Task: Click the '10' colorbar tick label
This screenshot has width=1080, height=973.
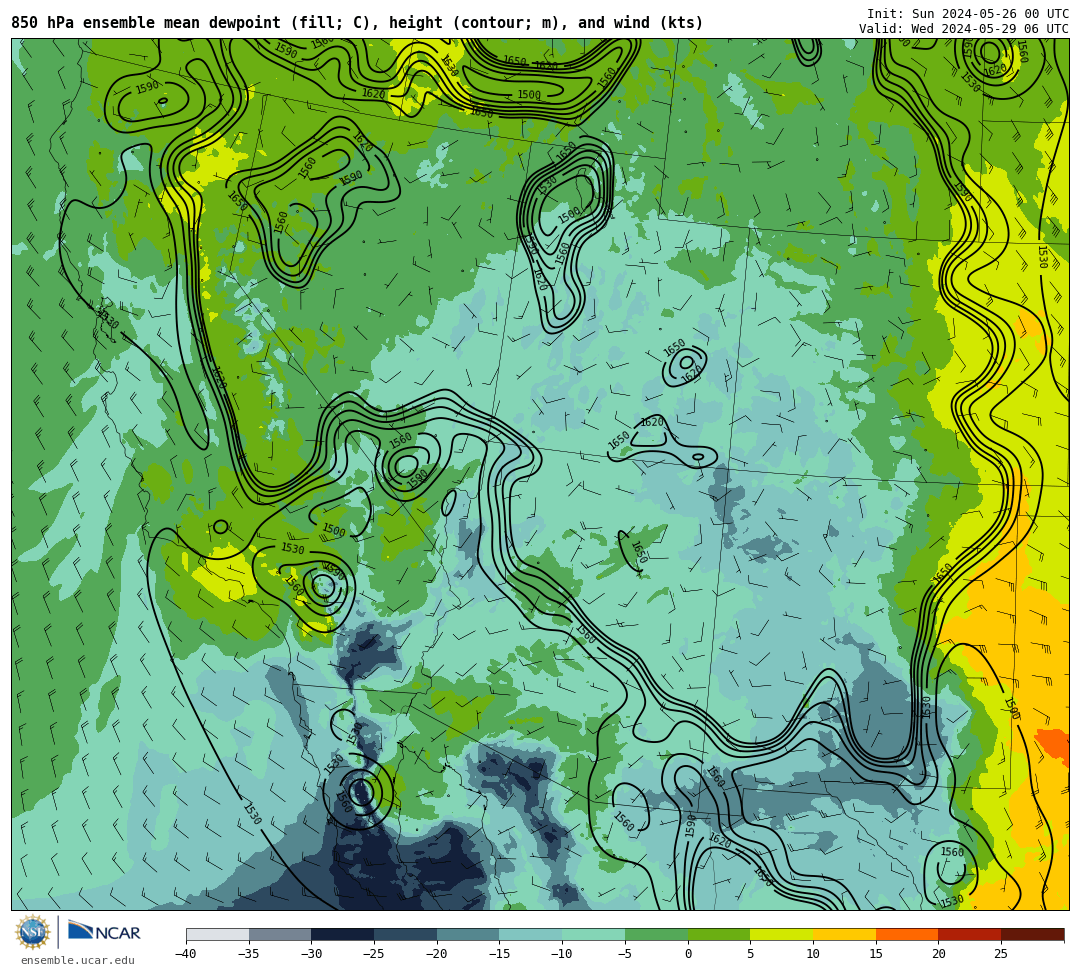Action: pyautogui.click(x=813, y=954)
